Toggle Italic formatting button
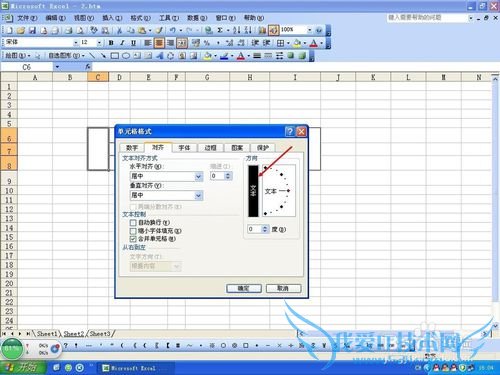Image resolution: width=500 pixels, height=375 pixels. pyautogui.click(x=122, y=43)
